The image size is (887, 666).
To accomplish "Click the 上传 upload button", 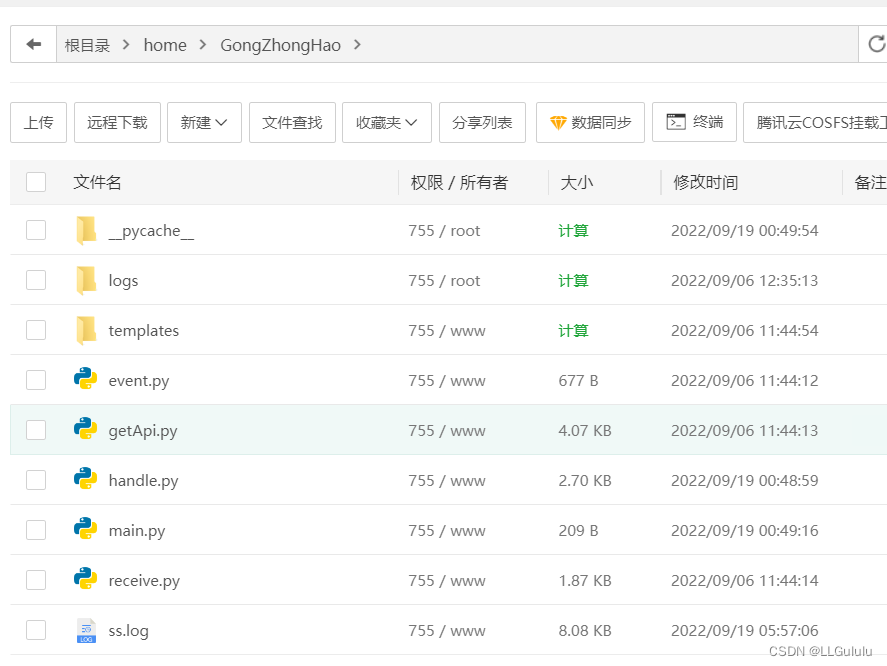I will tap(38, 122).
